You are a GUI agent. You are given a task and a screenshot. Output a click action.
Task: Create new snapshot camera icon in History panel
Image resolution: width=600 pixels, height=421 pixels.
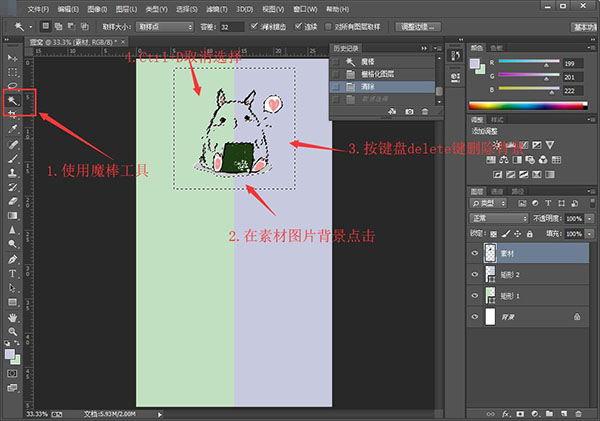409,111
